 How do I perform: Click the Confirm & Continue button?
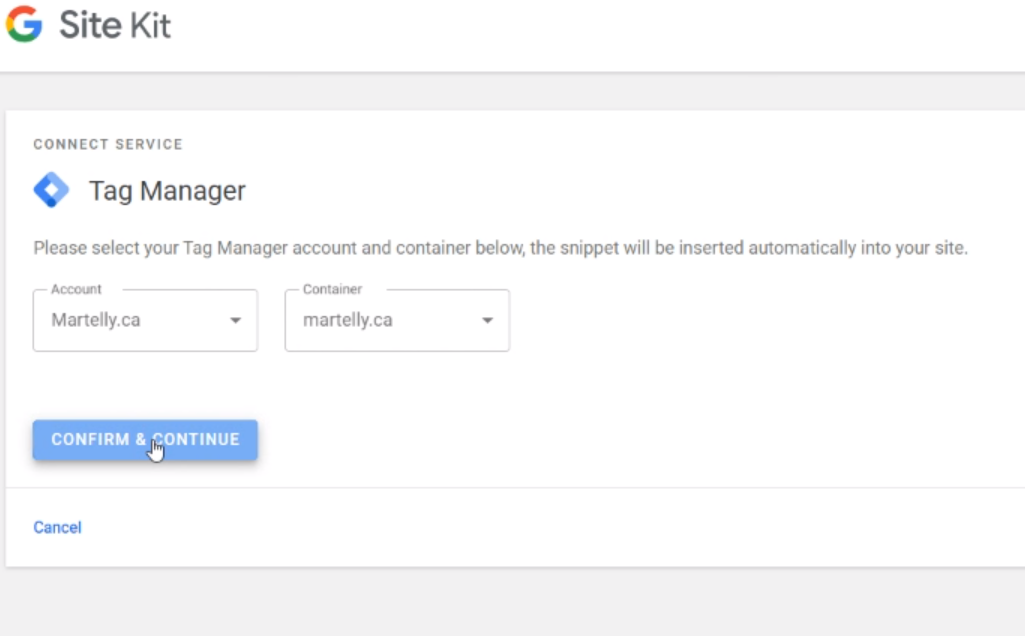click(x=145, y=439)
